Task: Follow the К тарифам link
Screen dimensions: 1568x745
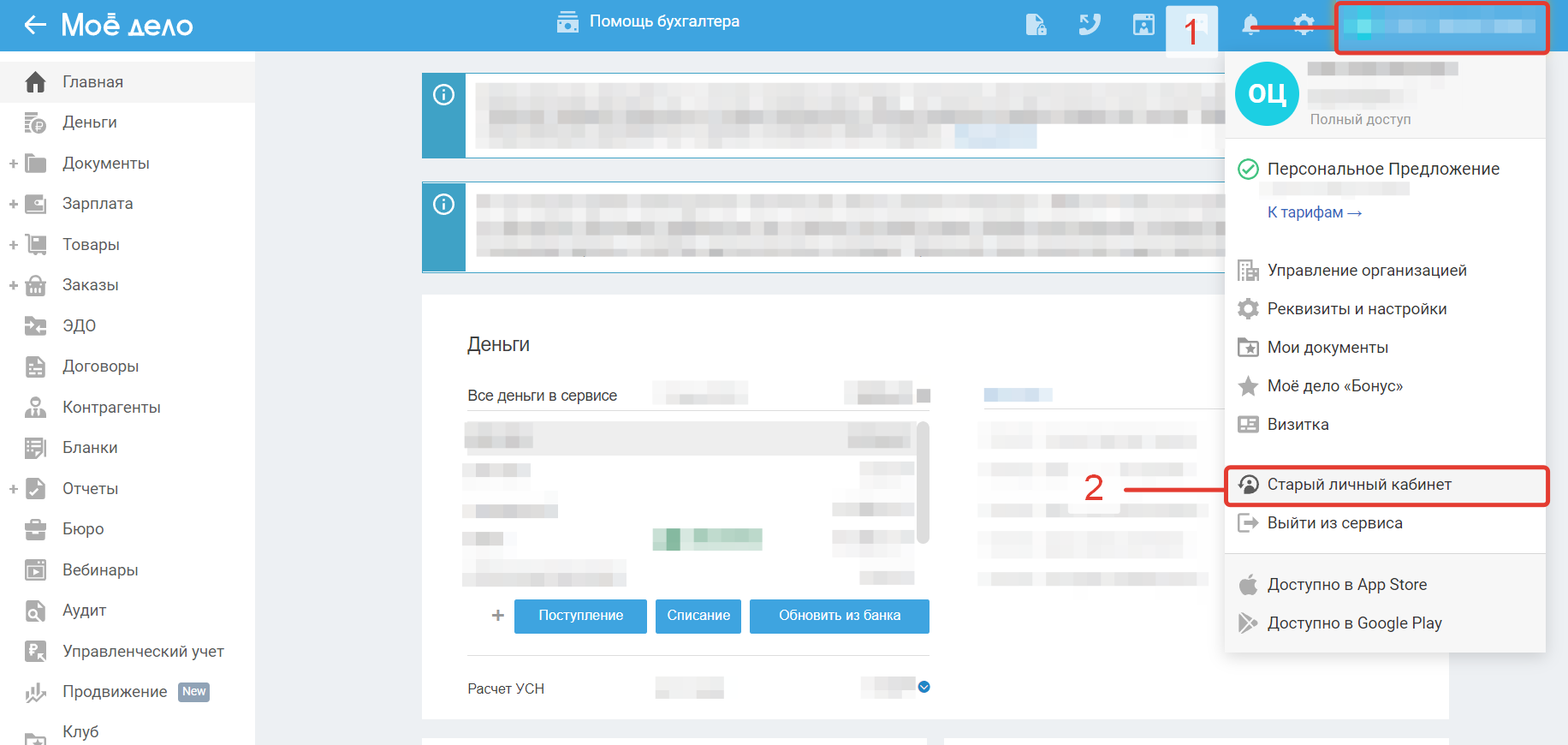Action: pyautogui.click(x=1315, y=212)
